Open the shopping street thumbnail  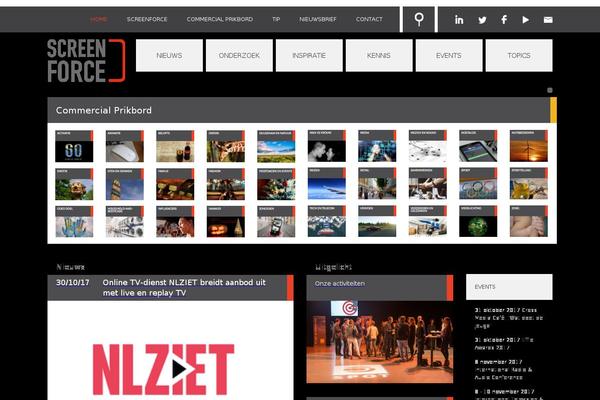(377, 184)
